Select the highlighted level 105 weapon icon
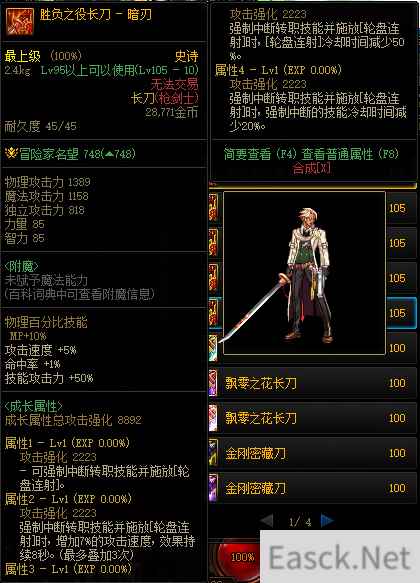The image size is (420, 583). [x=215, y=313]
